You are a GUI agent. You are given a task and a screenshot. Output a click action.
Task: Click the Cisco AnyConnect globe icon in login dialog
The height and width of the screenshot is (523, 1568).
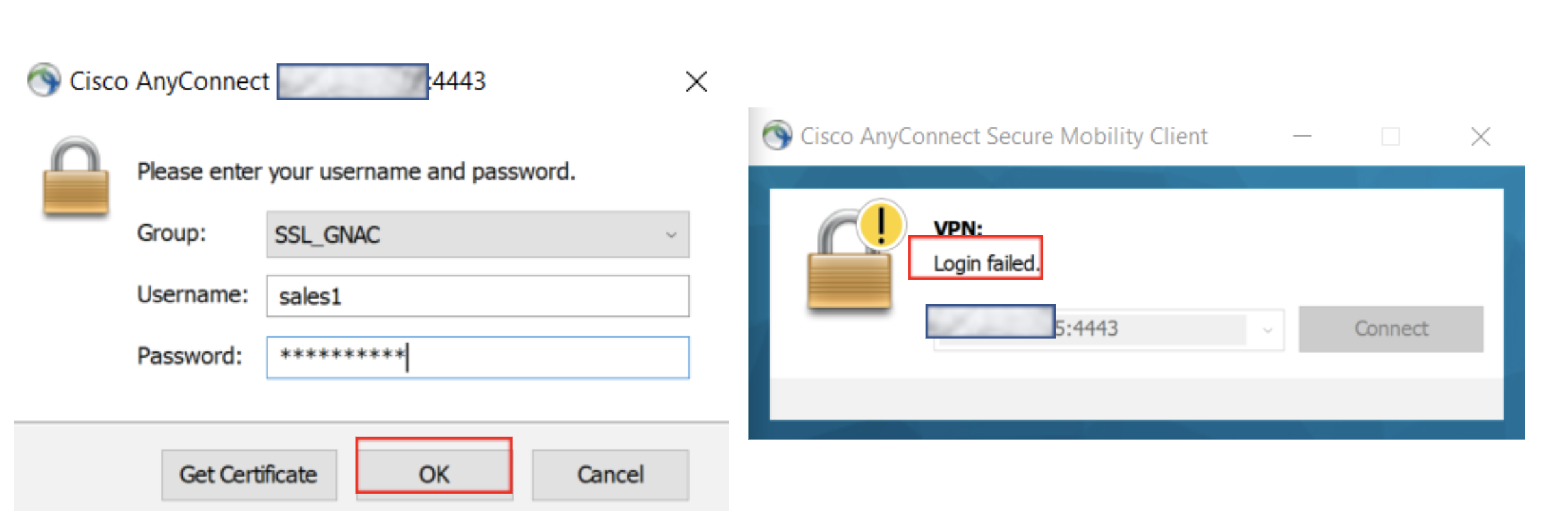(x=44, y=81)
